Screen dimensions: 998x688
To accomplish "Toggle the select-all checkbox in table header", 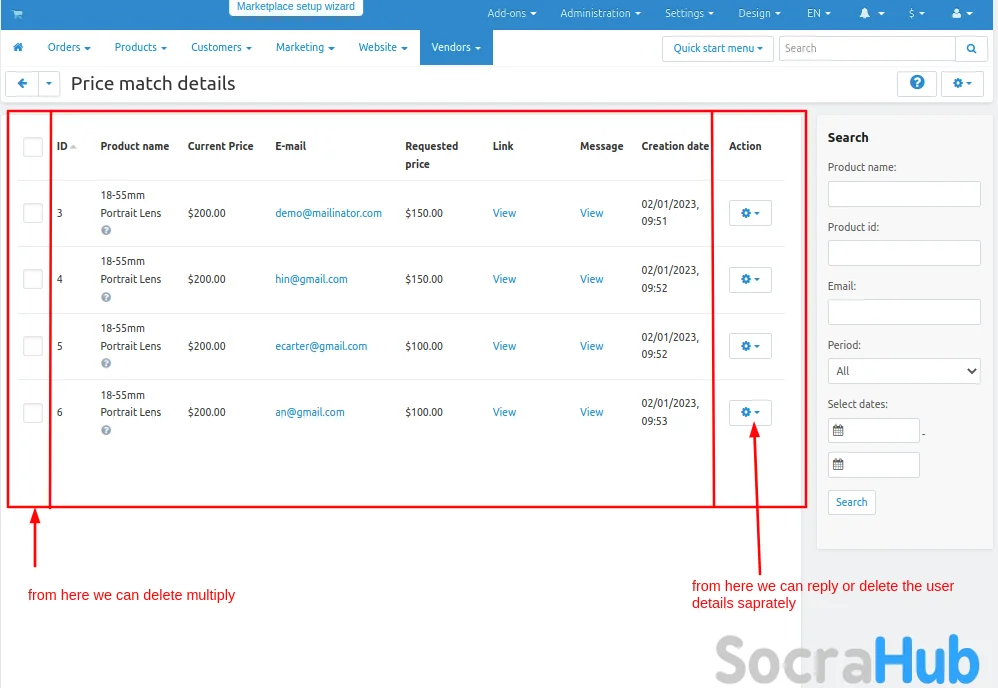I will point(33,147).
